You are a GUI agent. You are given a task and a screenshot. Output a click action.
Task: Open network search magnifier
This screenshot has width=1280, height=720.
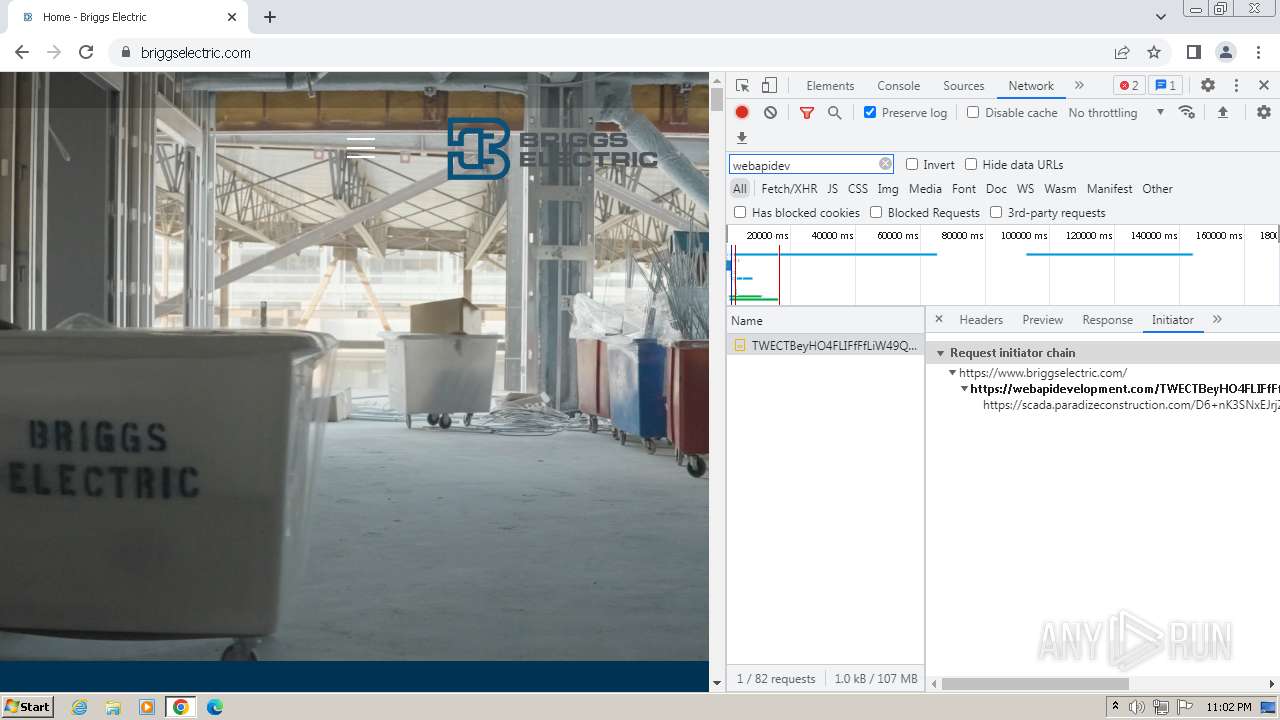click(835, 112)
